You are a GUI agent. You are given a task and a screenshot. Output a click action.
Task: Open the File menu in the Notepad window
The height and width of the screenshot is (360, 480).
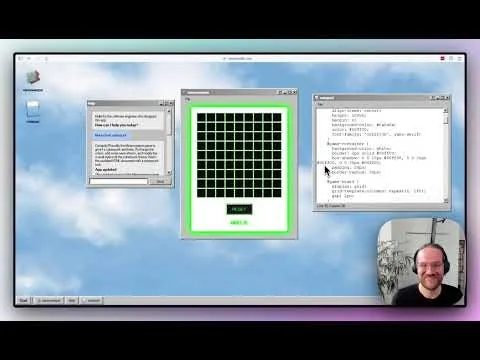click(x=320, y=104)
